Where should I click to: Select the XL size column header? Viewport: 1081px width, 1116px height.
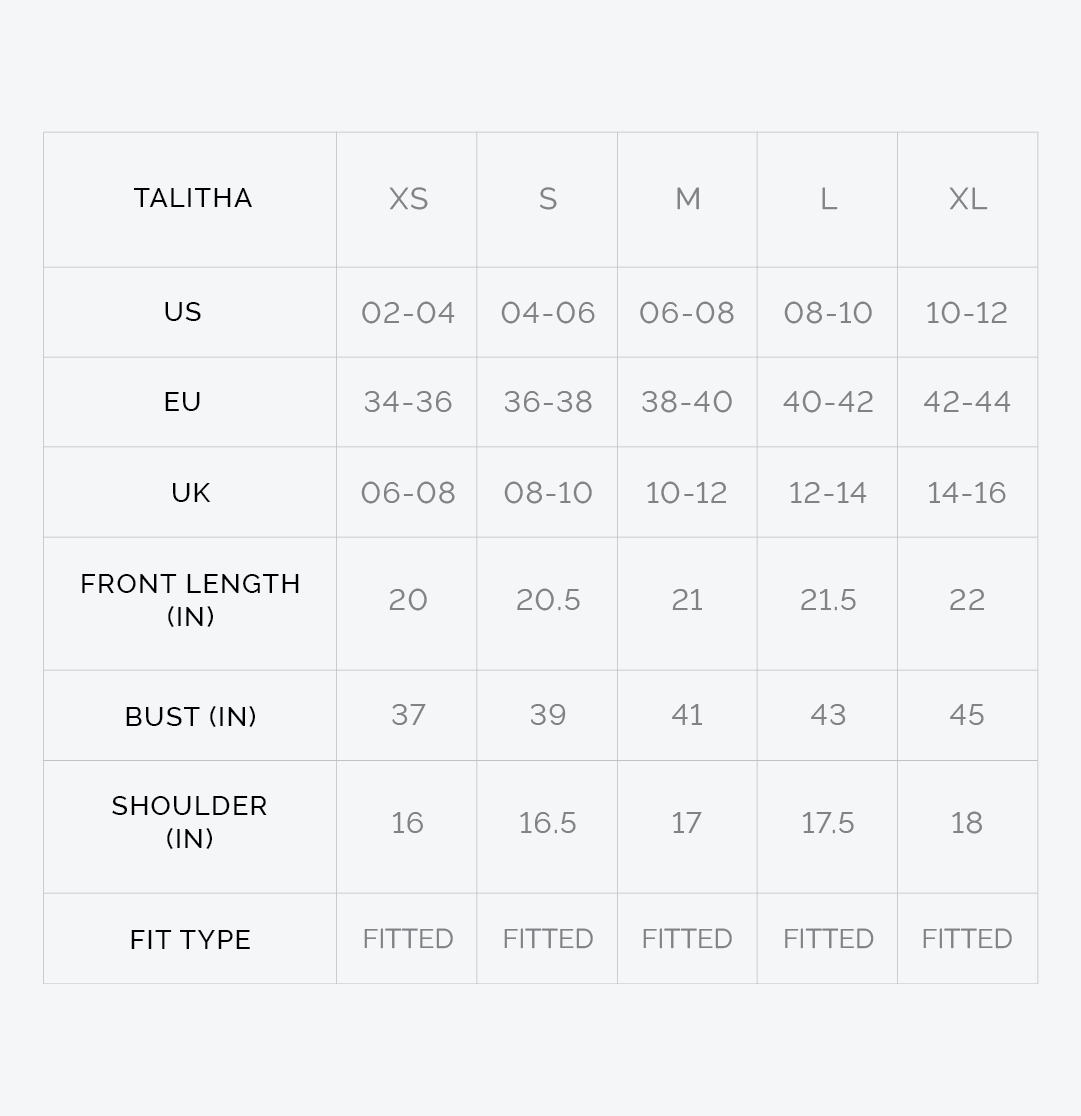tap(967, 199)
